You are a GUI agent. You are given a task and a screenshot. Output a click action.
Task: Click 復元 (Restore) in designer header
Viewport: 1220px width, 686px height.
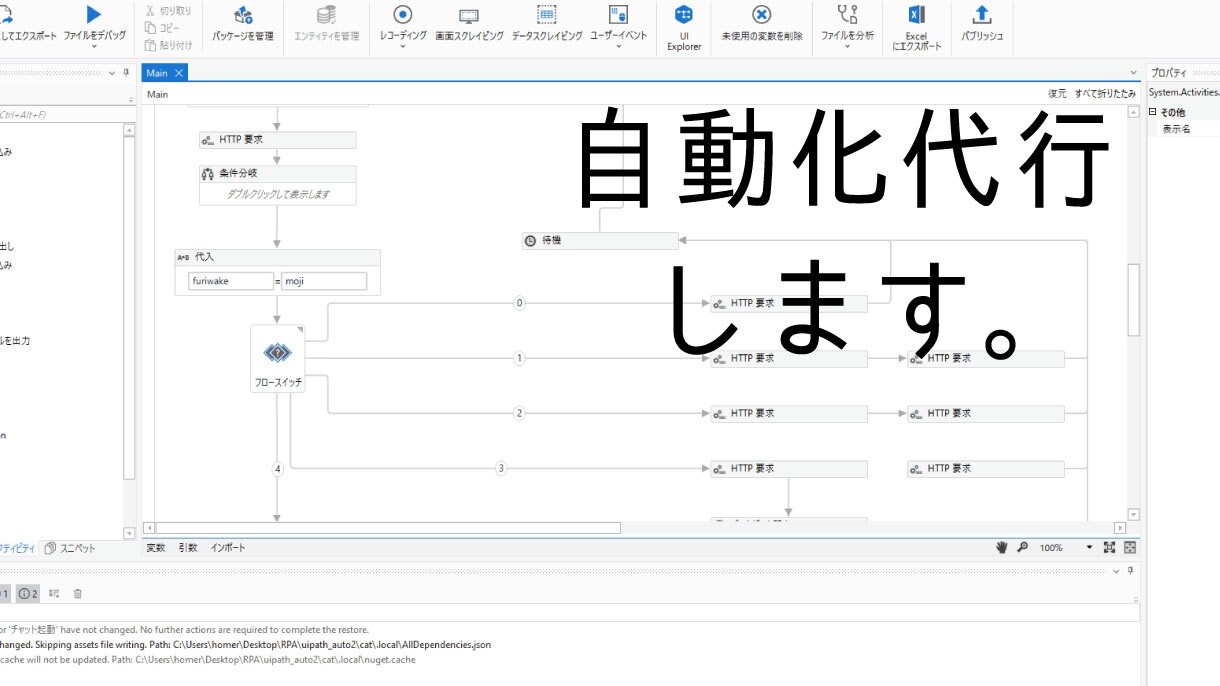(1057, 93)
